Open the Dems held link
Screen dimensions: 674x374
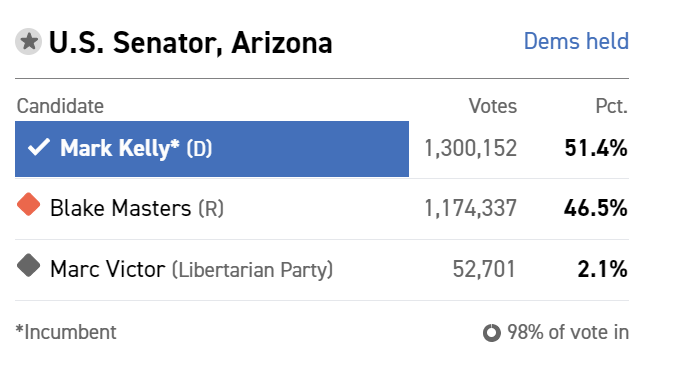[x=576, y=42]
